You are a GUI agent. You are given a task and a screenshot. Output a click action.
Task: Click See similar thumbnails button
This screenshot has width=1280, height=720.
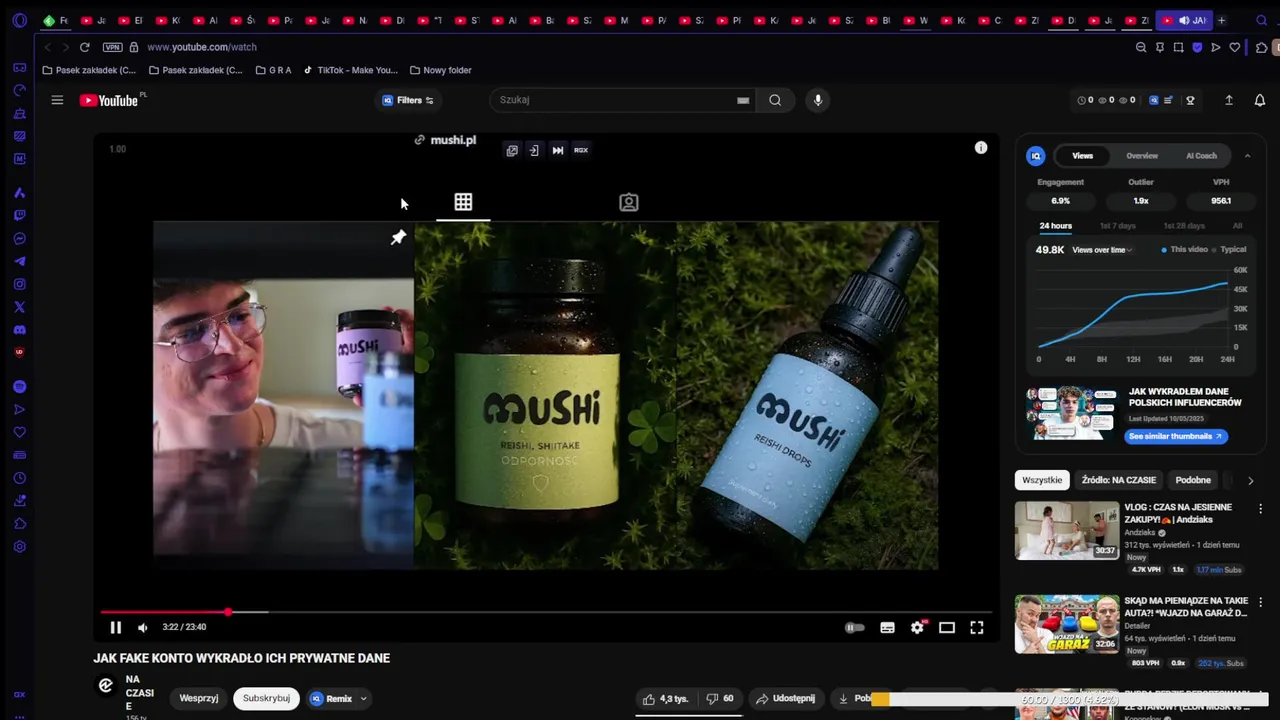tap(1176, 437)
